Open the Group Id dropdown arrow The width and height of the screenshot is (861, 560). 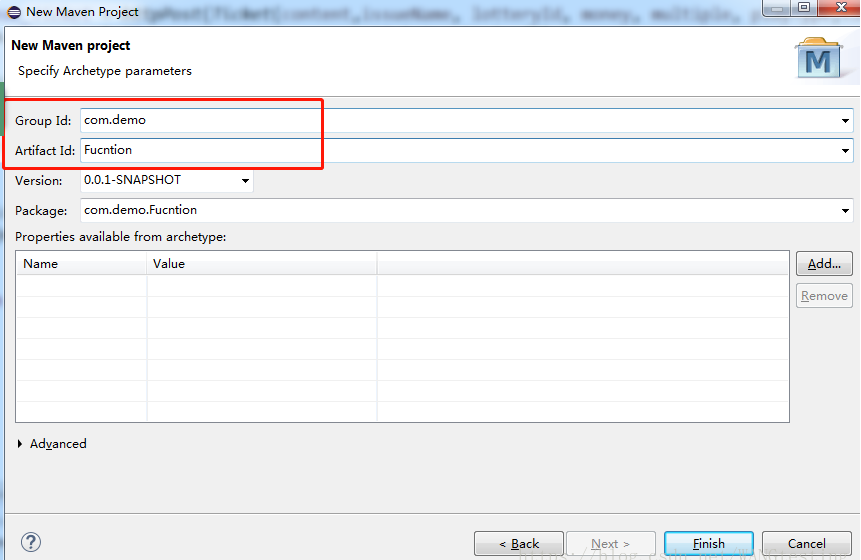click(845, 120)
